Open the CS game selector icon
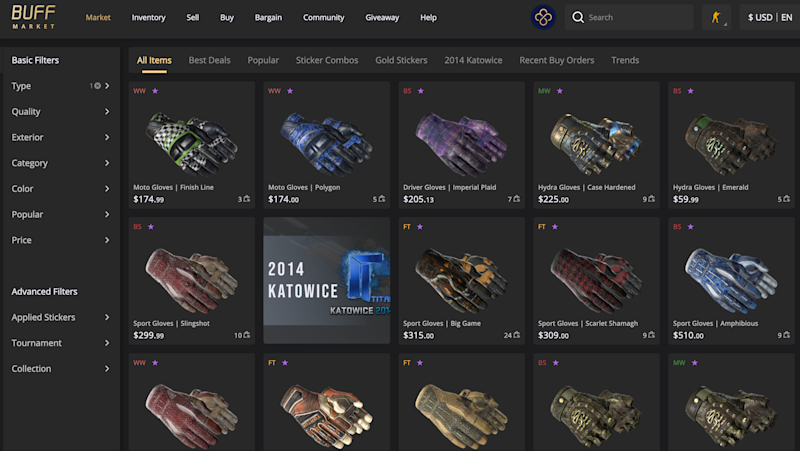Image resolution: width=800 pixels, height=451 pixels. [x=716, y=17]
